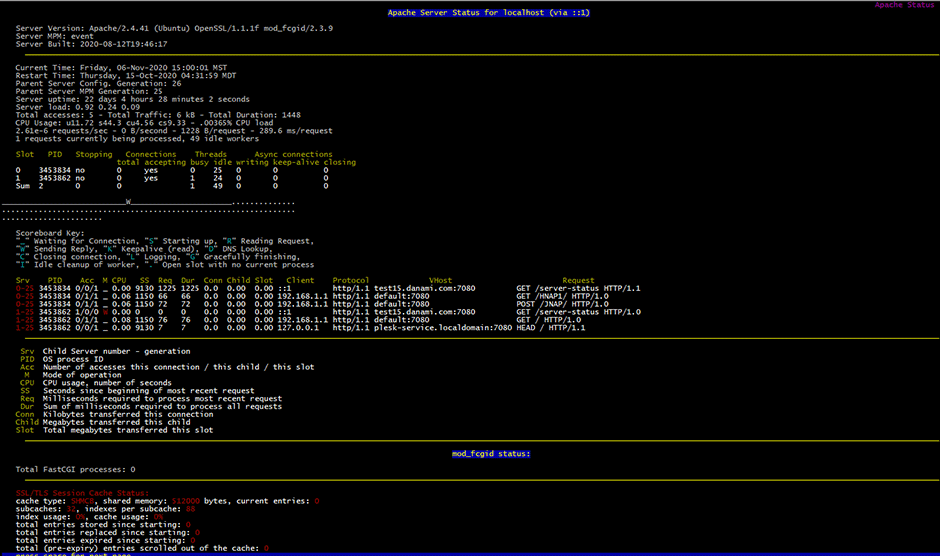Click the 'Stopping' column header
Image resolution: width=940 pixels, height=556 pixels.
tap(94, 154)
